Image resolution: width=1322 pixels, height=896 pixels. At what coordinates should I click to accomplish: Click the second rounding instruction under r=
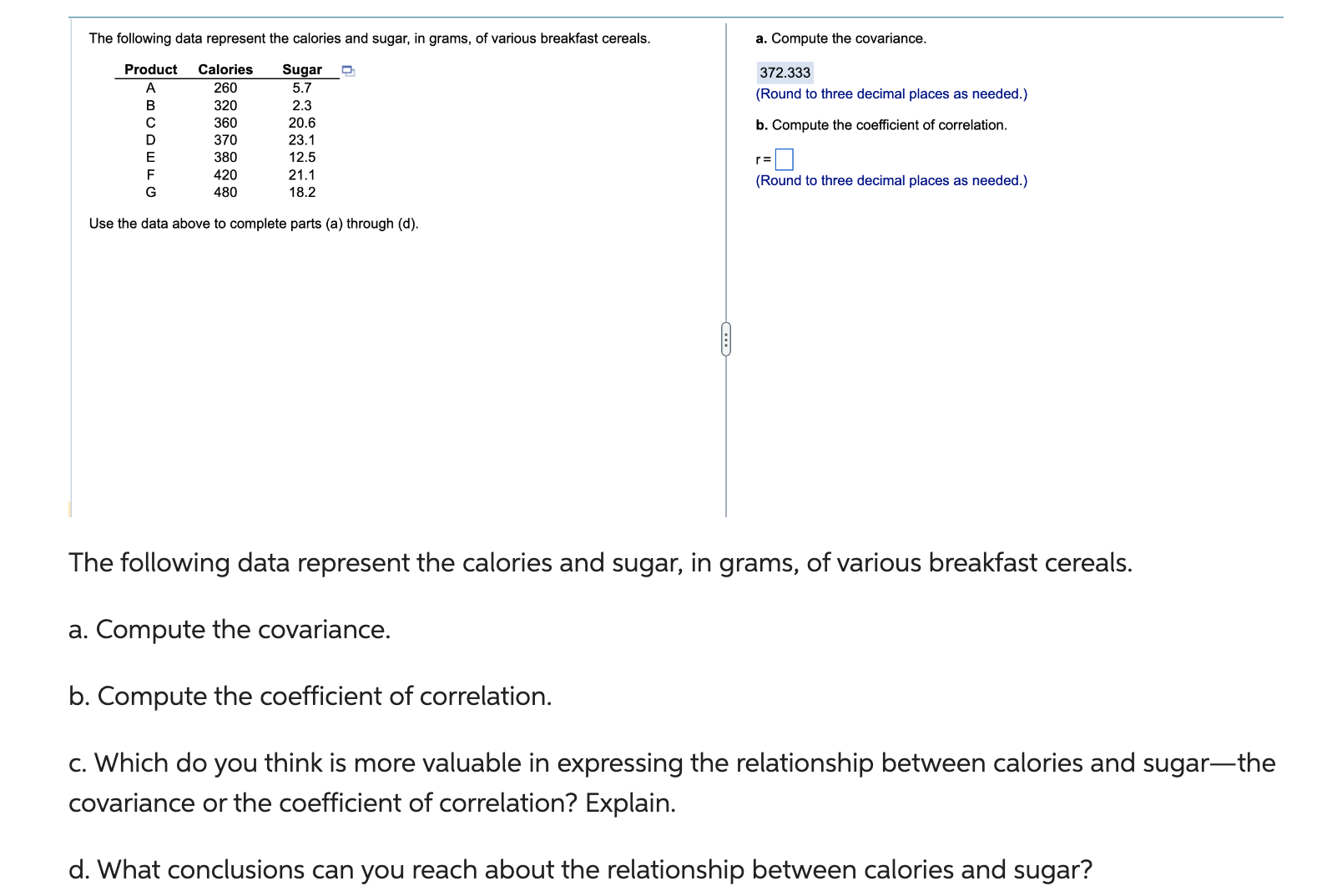click(891, 180)
